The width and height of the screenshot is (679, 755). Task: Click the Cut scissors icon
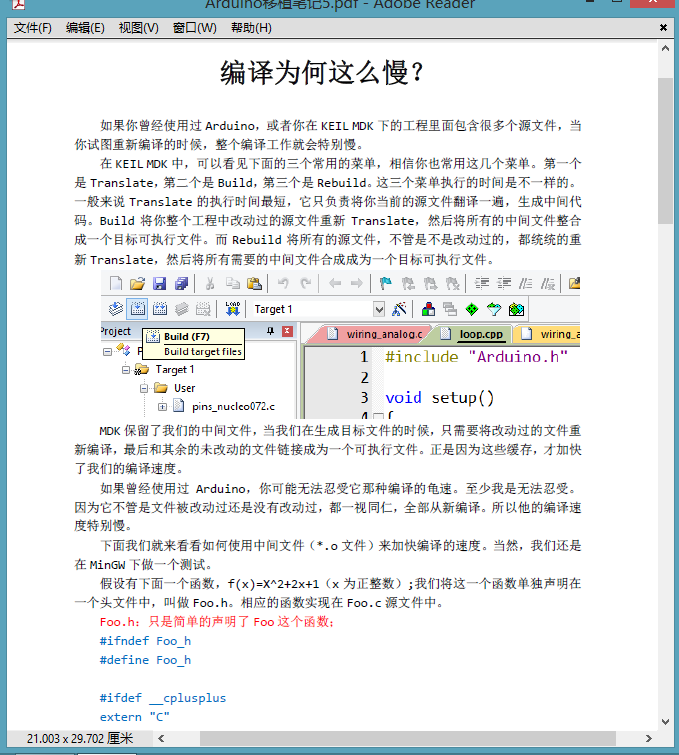[x=210, y=283]
